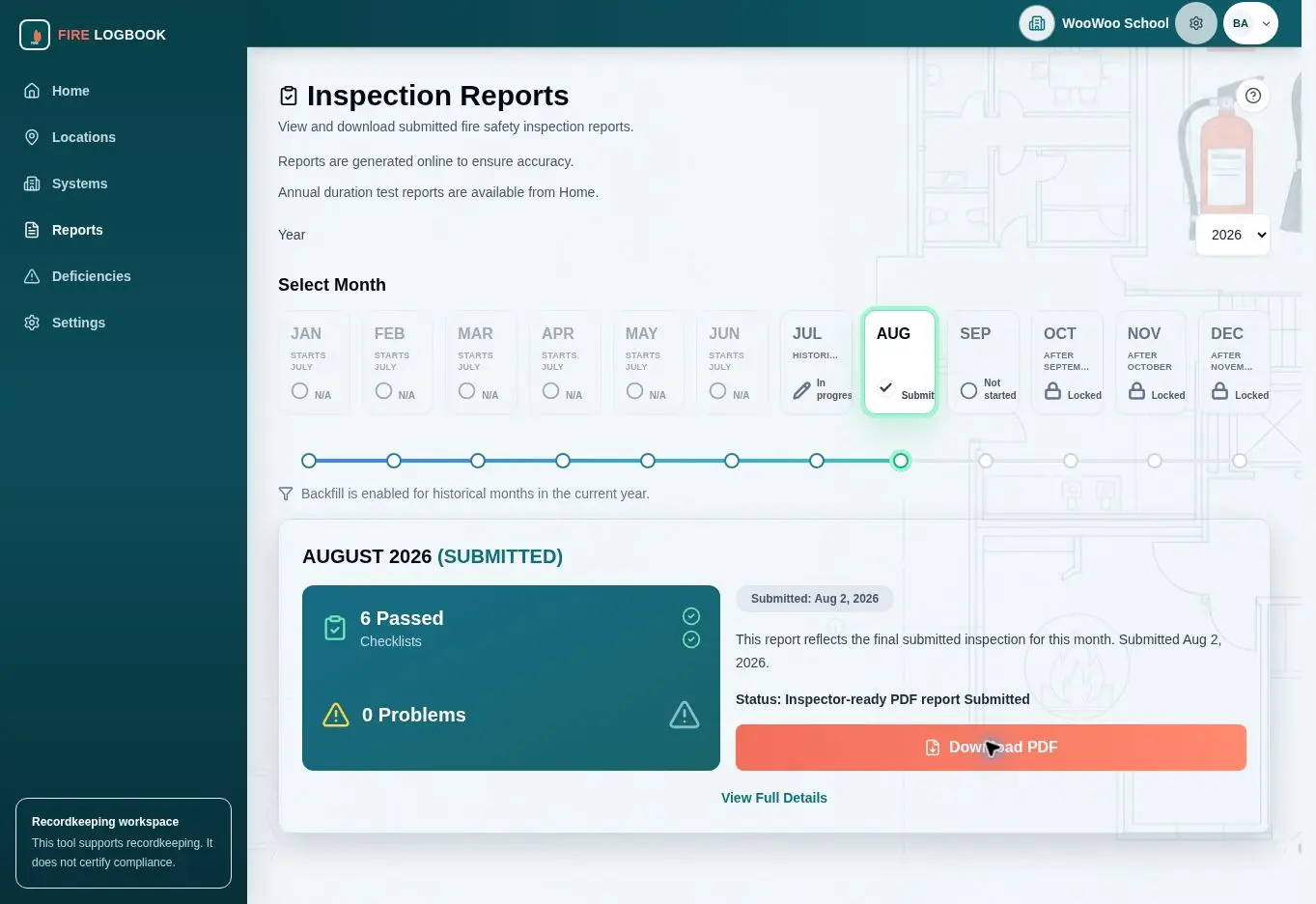This screenshot has height=904, width=1316.
Task: Download the August PDF report
Action: click(x=991, y=748)
